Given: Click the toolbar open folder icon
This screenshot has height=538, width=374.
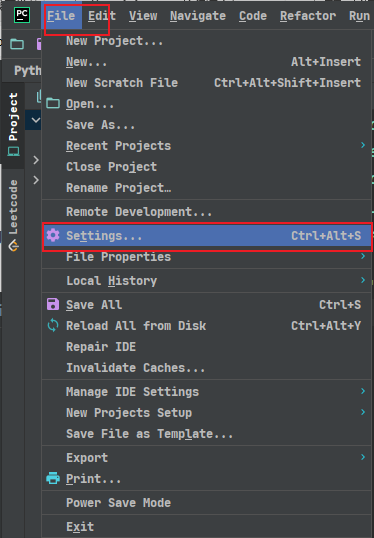Looking at the screenshot, I should click(x=17, y=44).
